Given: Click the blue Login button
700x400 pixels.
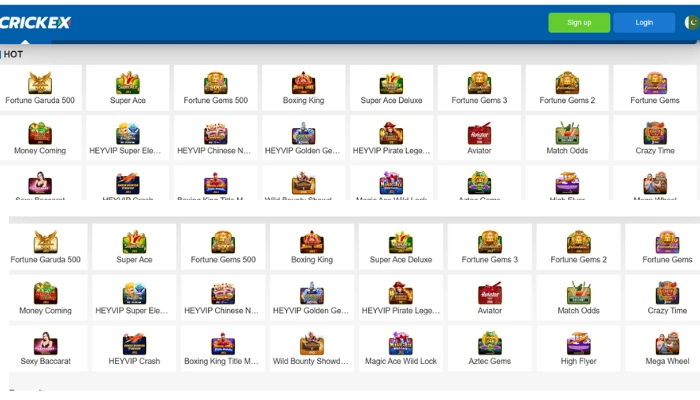Looking at the screenshot, I should point(644,22).
